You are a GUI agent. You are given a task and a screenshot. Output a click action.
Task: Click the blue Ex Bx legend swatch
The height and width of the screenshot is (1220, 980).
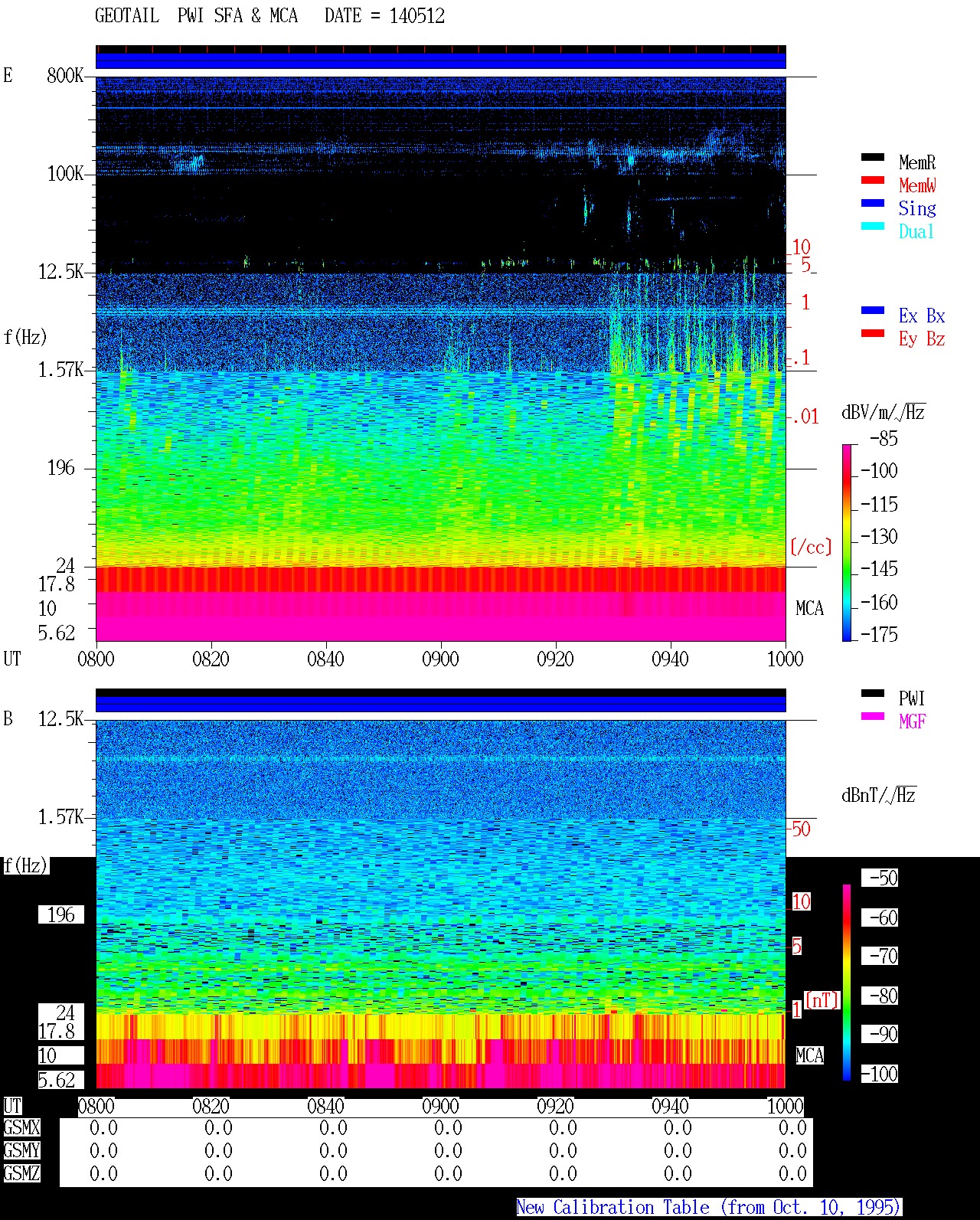(x=873, y=310)
